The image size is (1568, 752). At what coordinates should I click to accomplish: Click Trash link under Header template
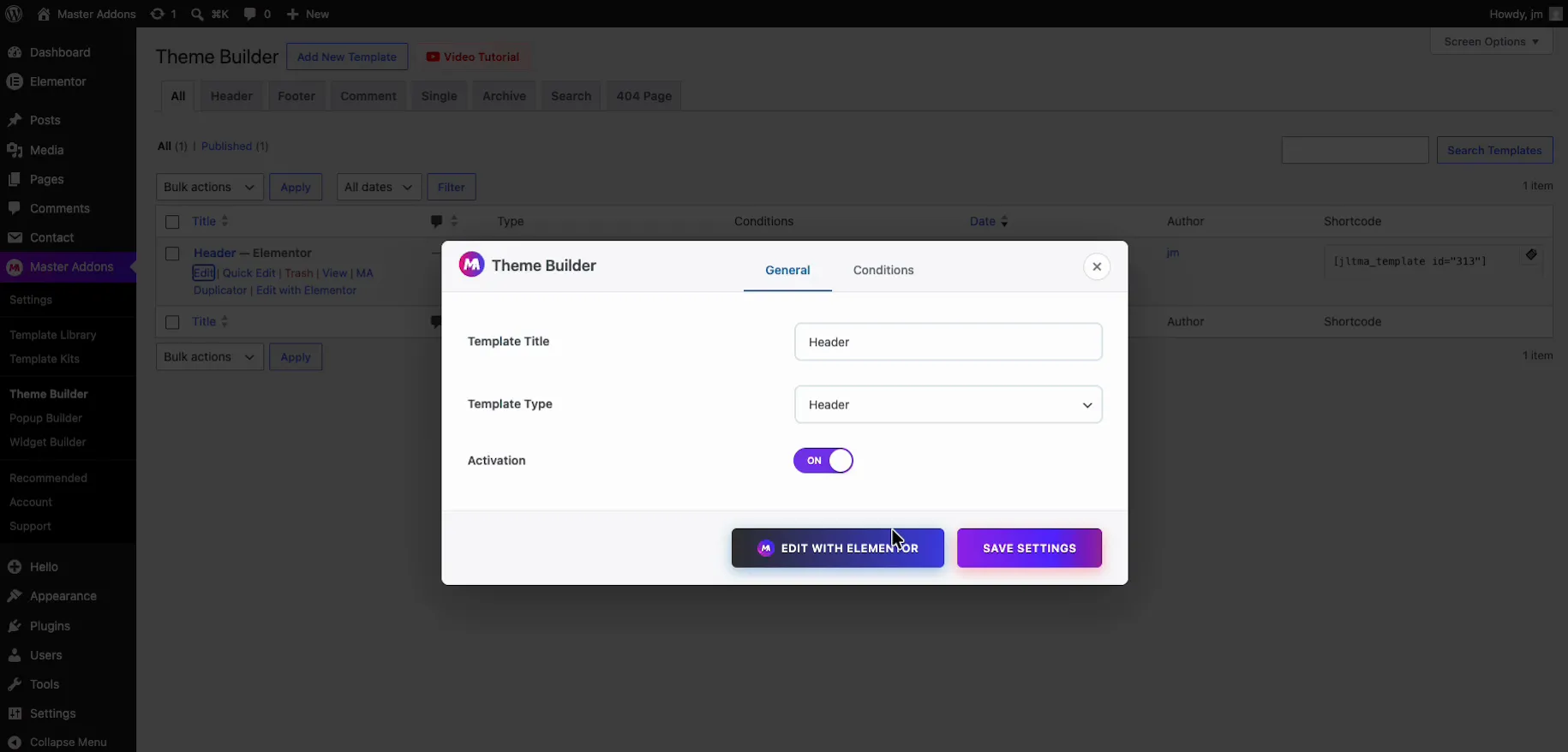coord(299,273)
